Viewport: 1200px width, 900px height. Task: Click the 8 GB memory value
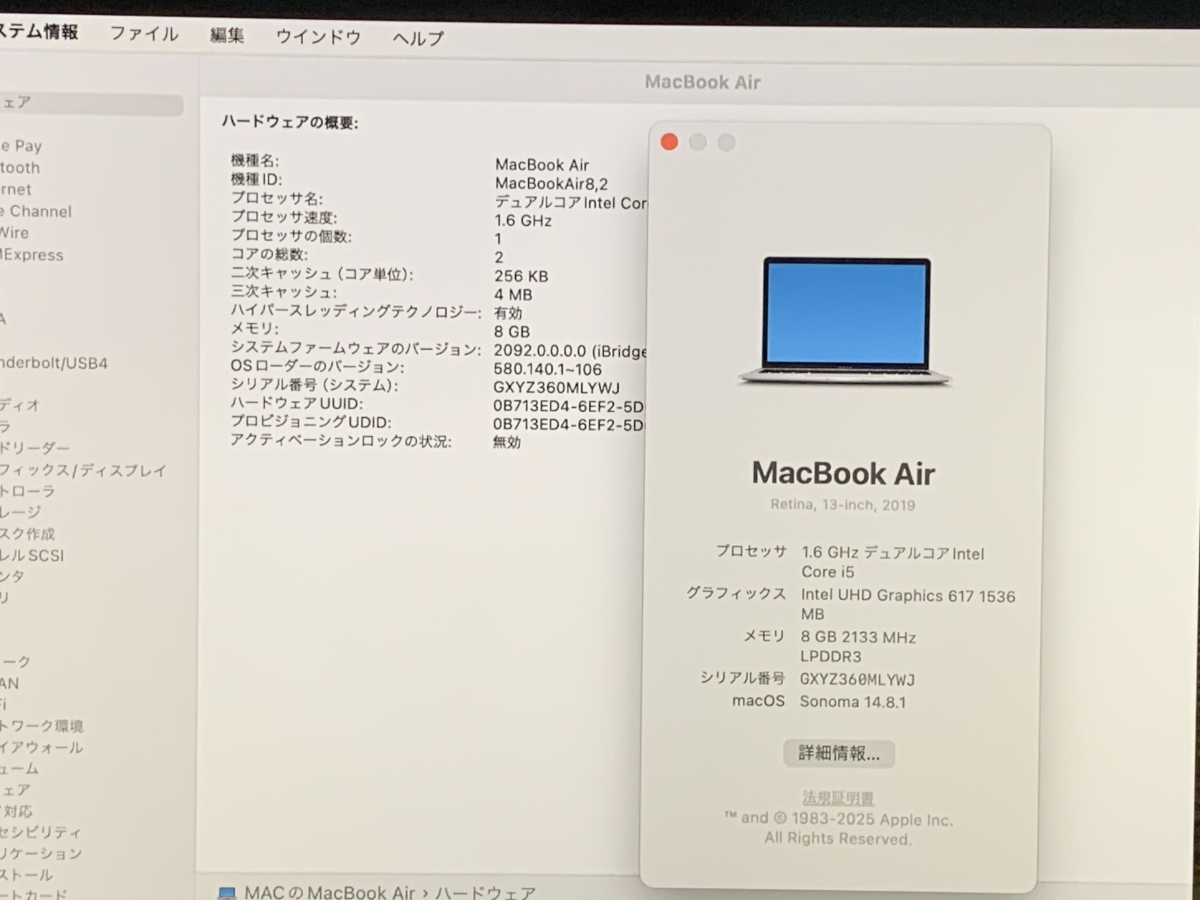[x=512, y=331]
